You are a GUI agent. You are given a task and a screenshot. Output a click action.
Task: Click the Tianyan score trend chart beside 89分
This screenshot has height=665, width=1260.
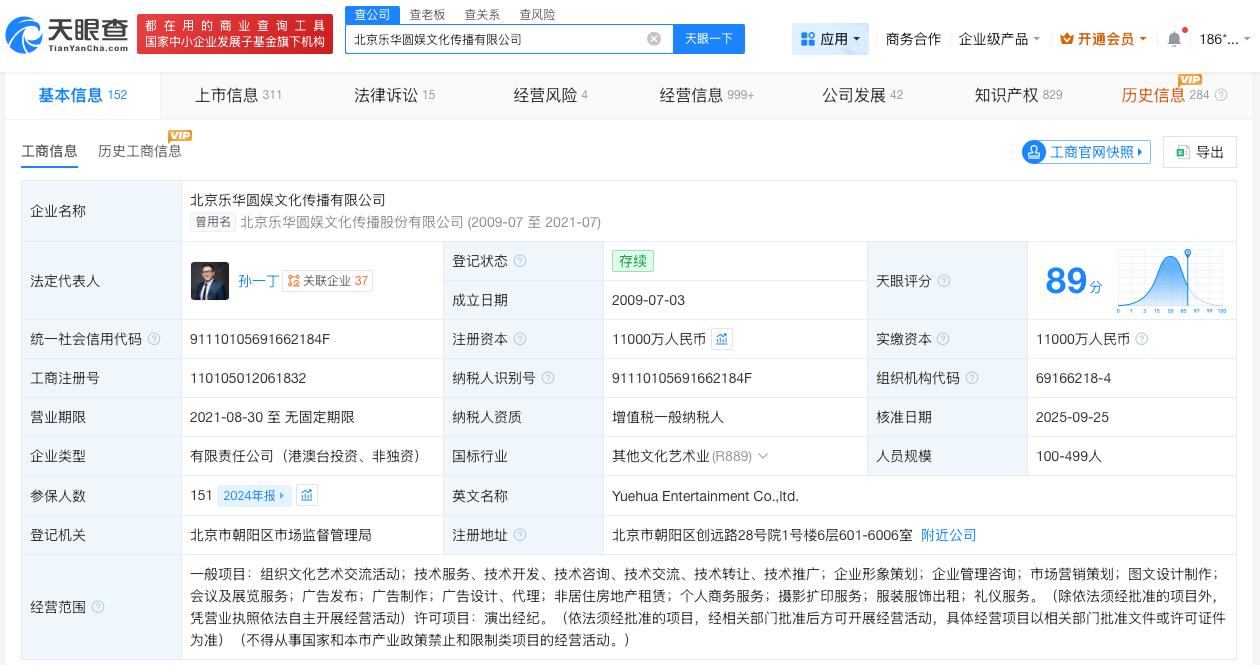pyautogui.click(x=1170, y=281)
